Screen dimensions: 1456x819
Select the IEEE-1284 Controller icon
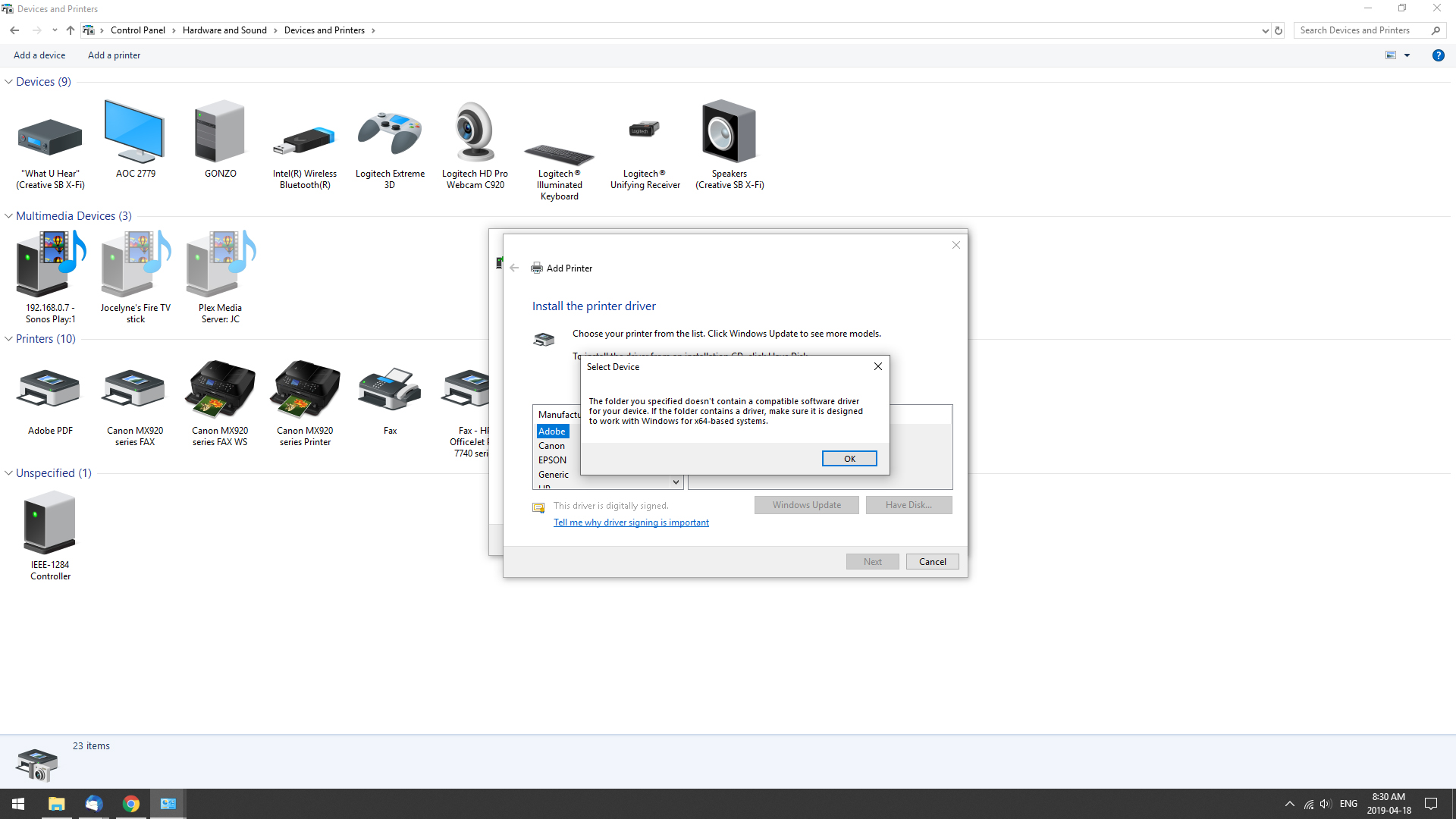point(49,523)
